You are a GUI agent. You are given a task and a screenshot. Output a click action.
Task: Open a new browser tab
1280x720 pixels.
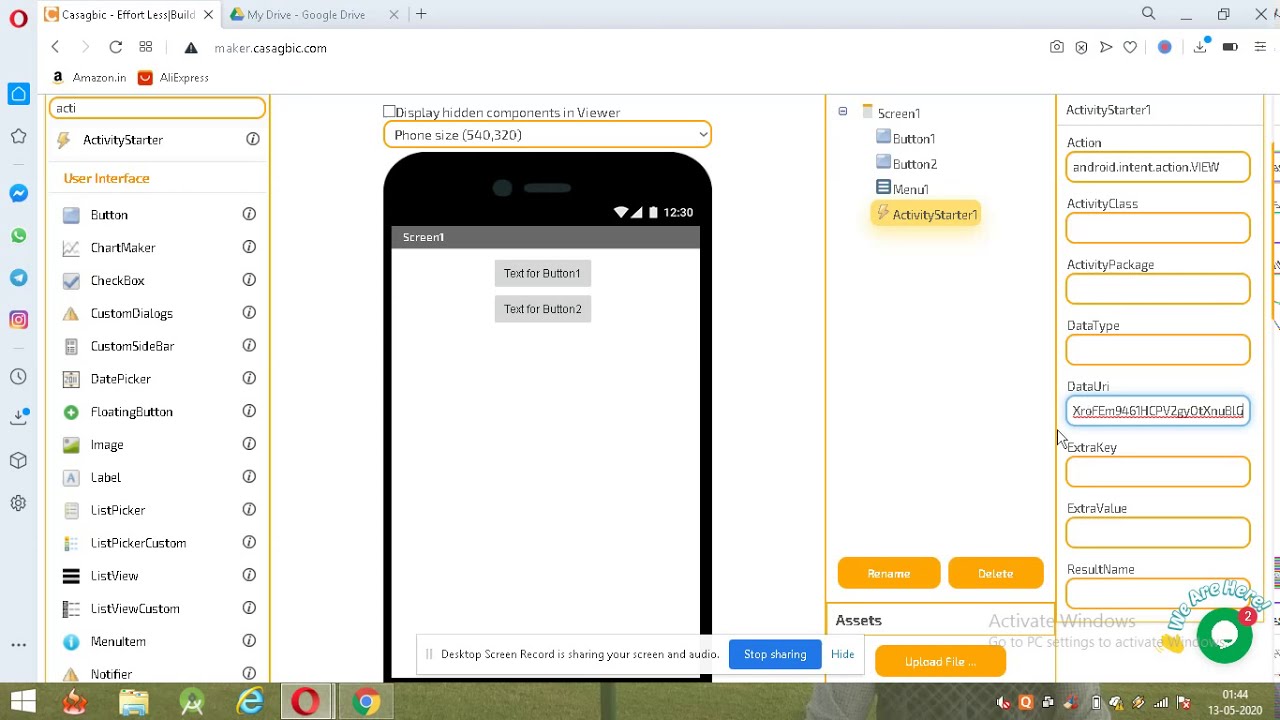[421, 14]
